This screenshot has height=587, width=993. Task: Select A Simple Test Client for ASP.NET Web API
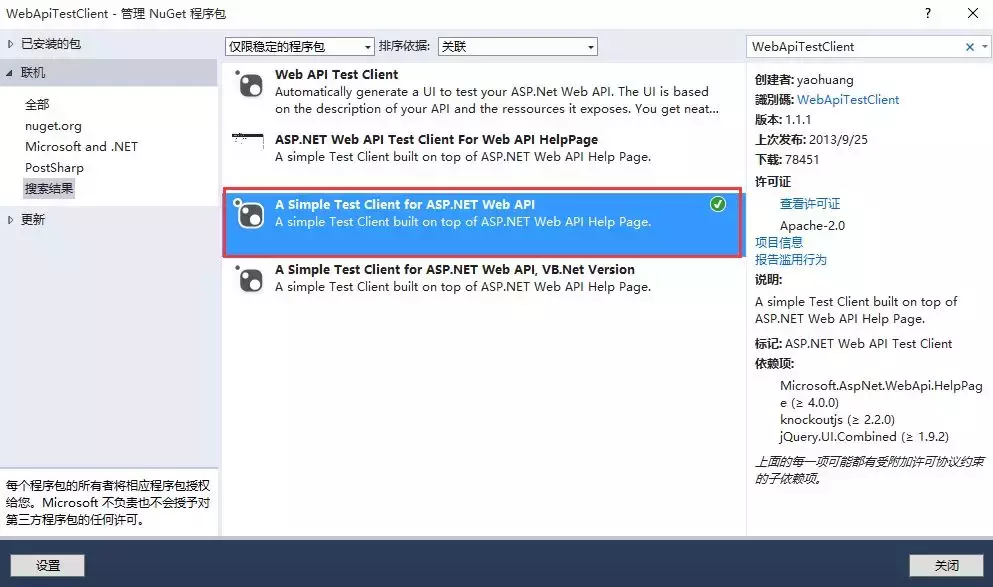pos(405,205)
